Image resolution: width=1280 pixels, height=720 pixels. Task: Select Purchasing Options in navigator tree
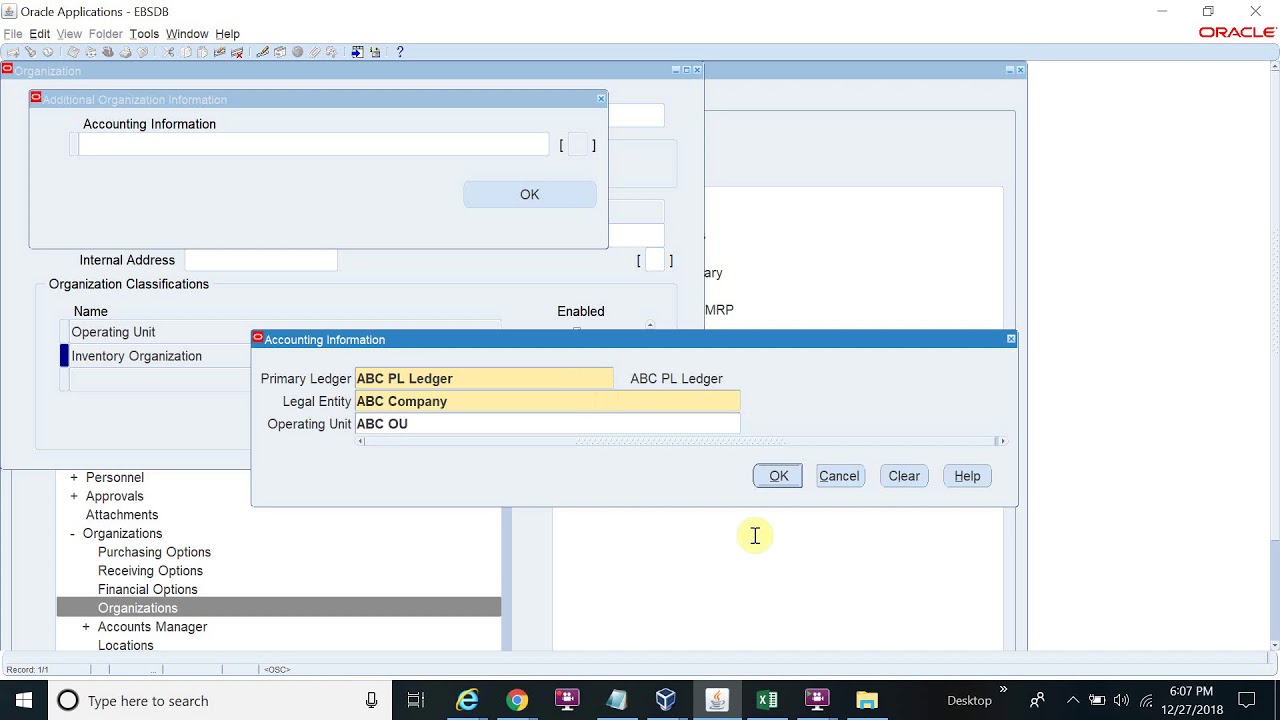pyautogui.click(x=154, y=552)
